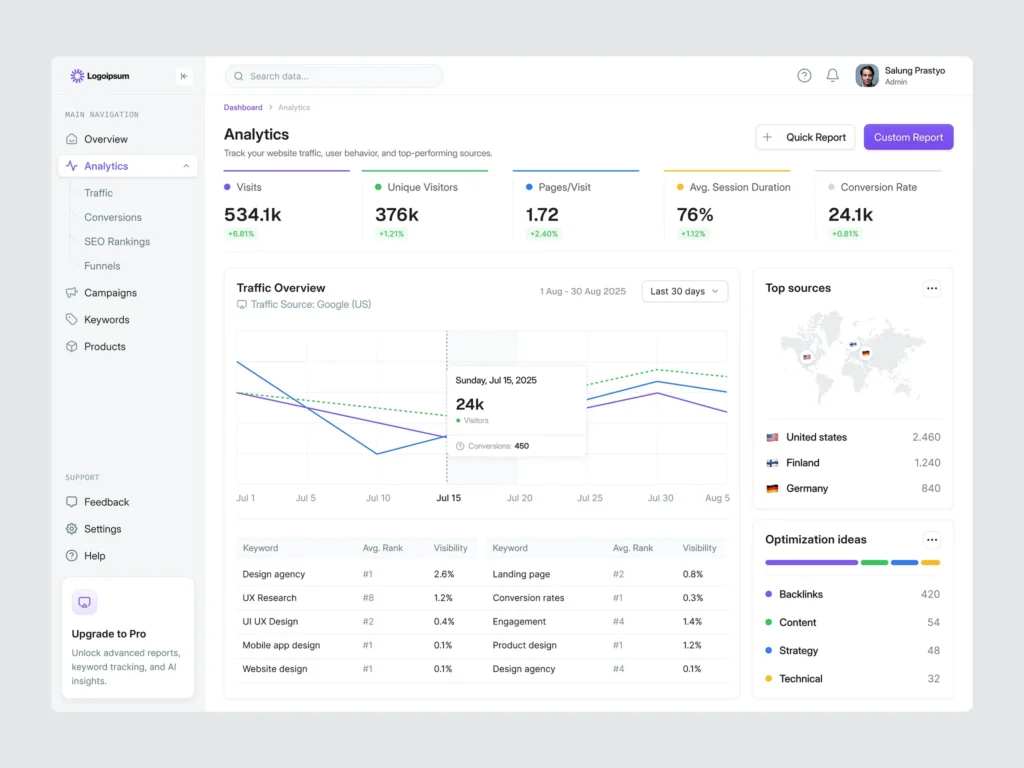Select the Funnels submenu item
1024x768 pixels.
click(102, 266)
